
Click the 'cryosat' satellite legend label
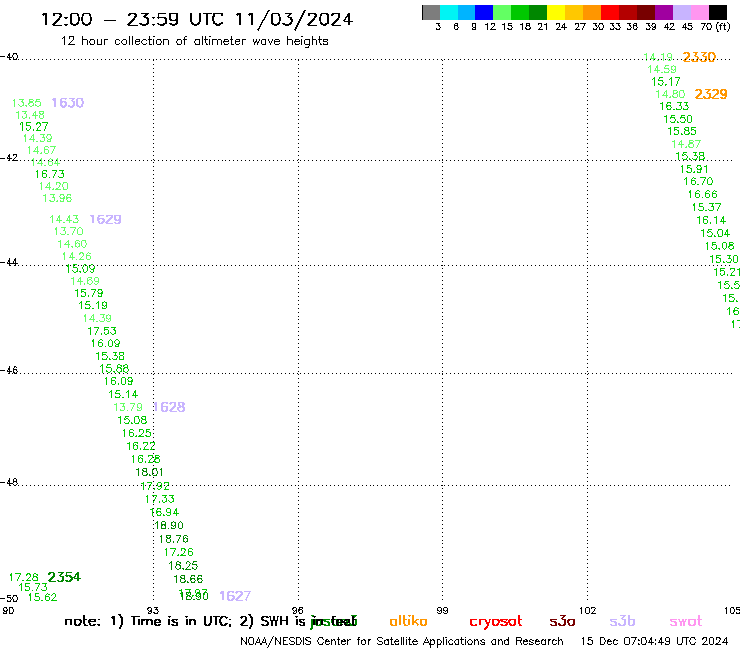tap(496, 622)
